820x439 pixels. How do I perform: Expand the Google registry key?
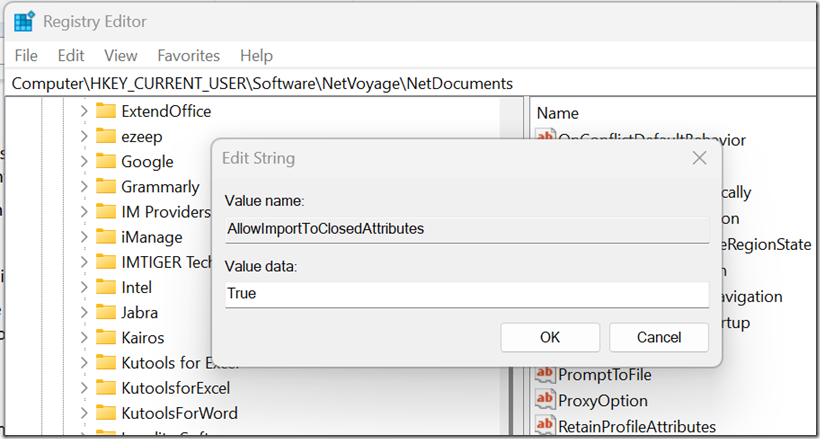[x=84, y=161]
